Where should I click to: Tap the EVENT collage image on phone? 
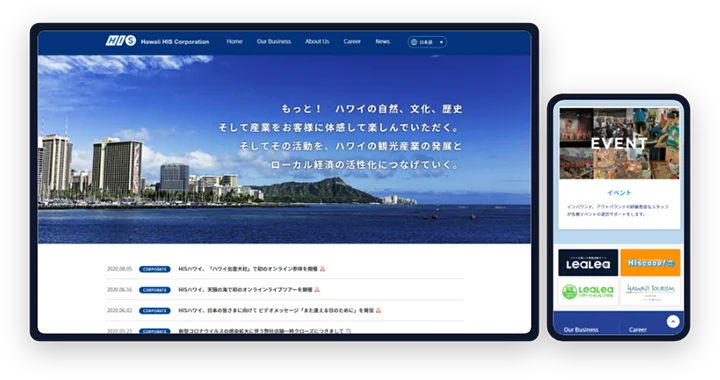point(619,143)
